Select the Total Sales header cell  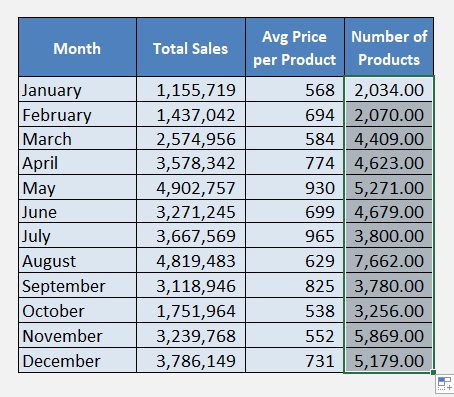[x=191, y=47]
